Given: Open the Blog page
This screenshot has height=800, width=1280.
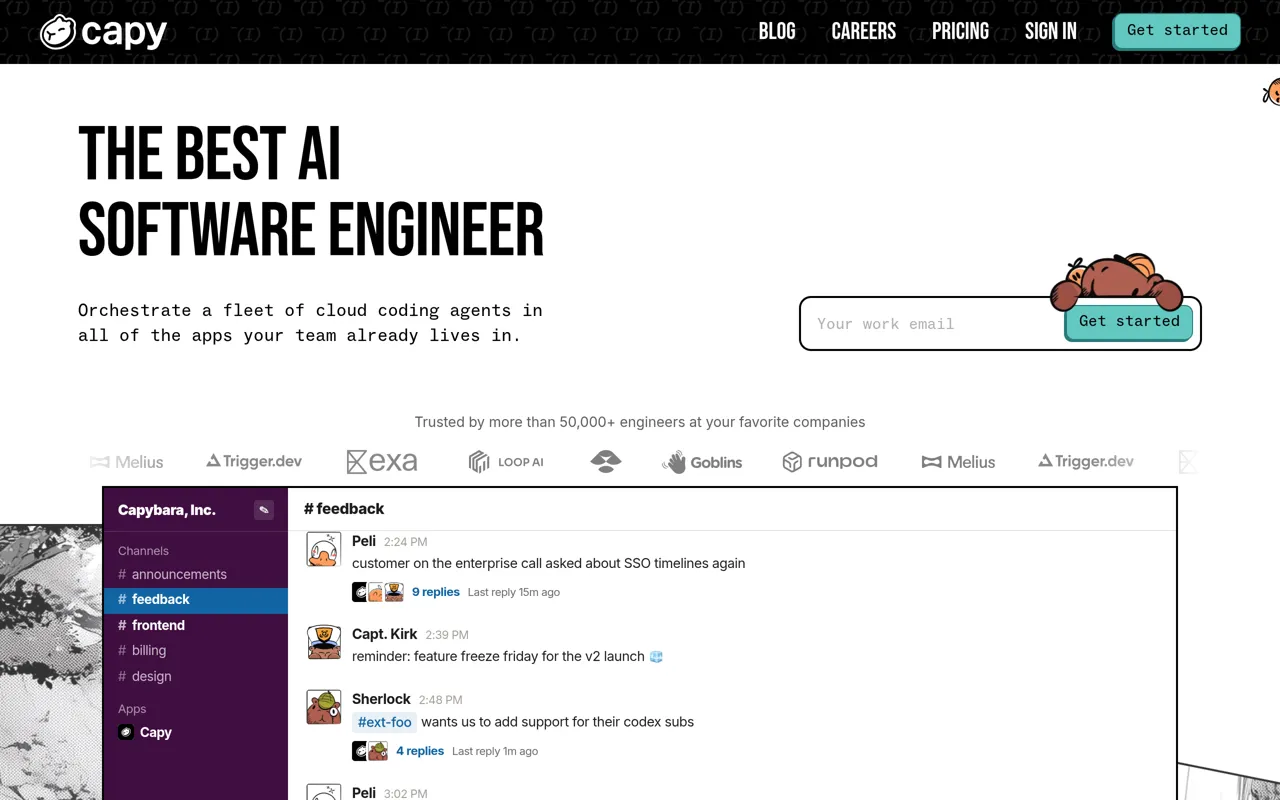Looking at the screenshot, I should click(x=777, y=31).
